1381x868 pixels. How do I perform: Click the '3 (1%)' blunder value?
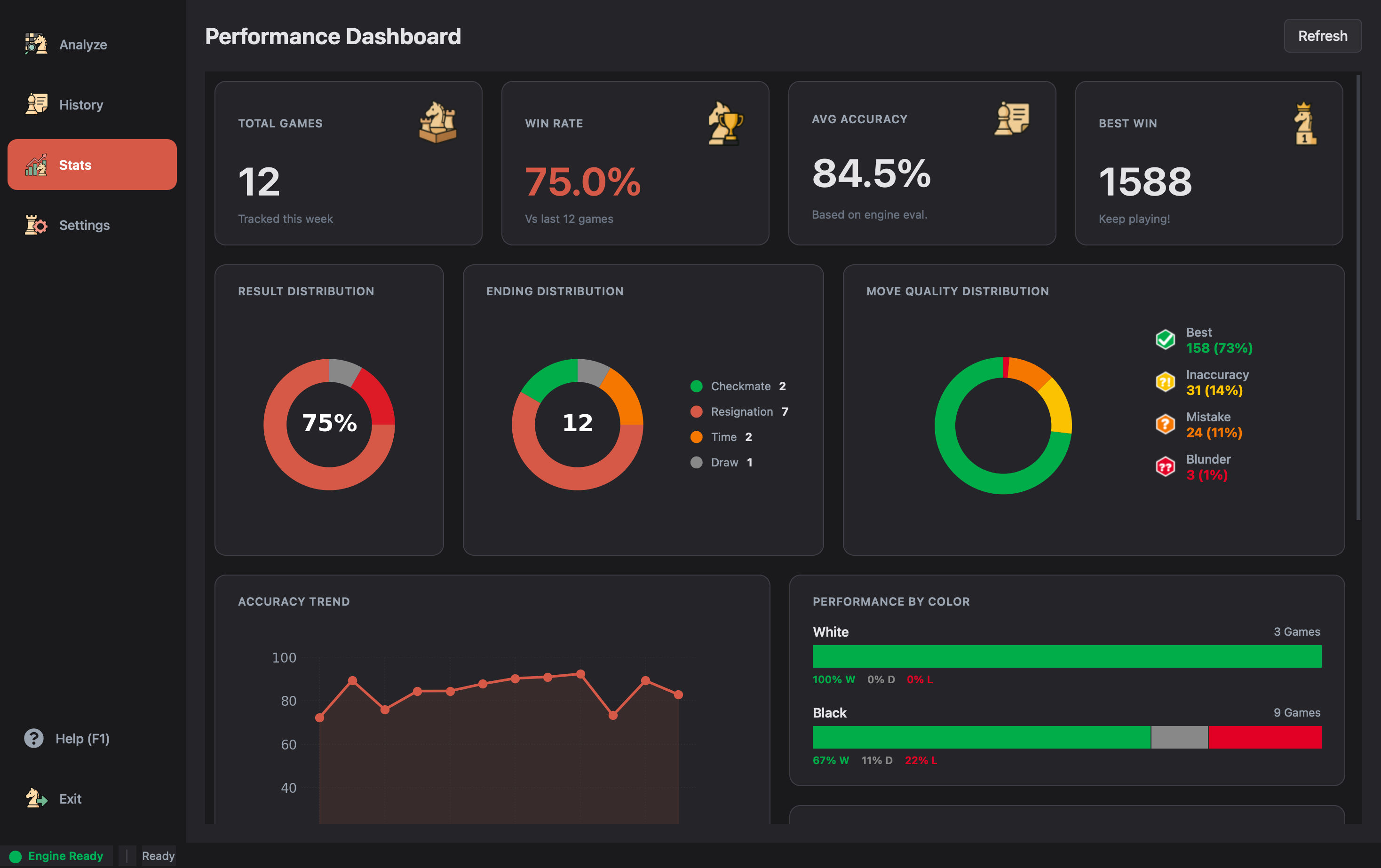point(1206,475)
